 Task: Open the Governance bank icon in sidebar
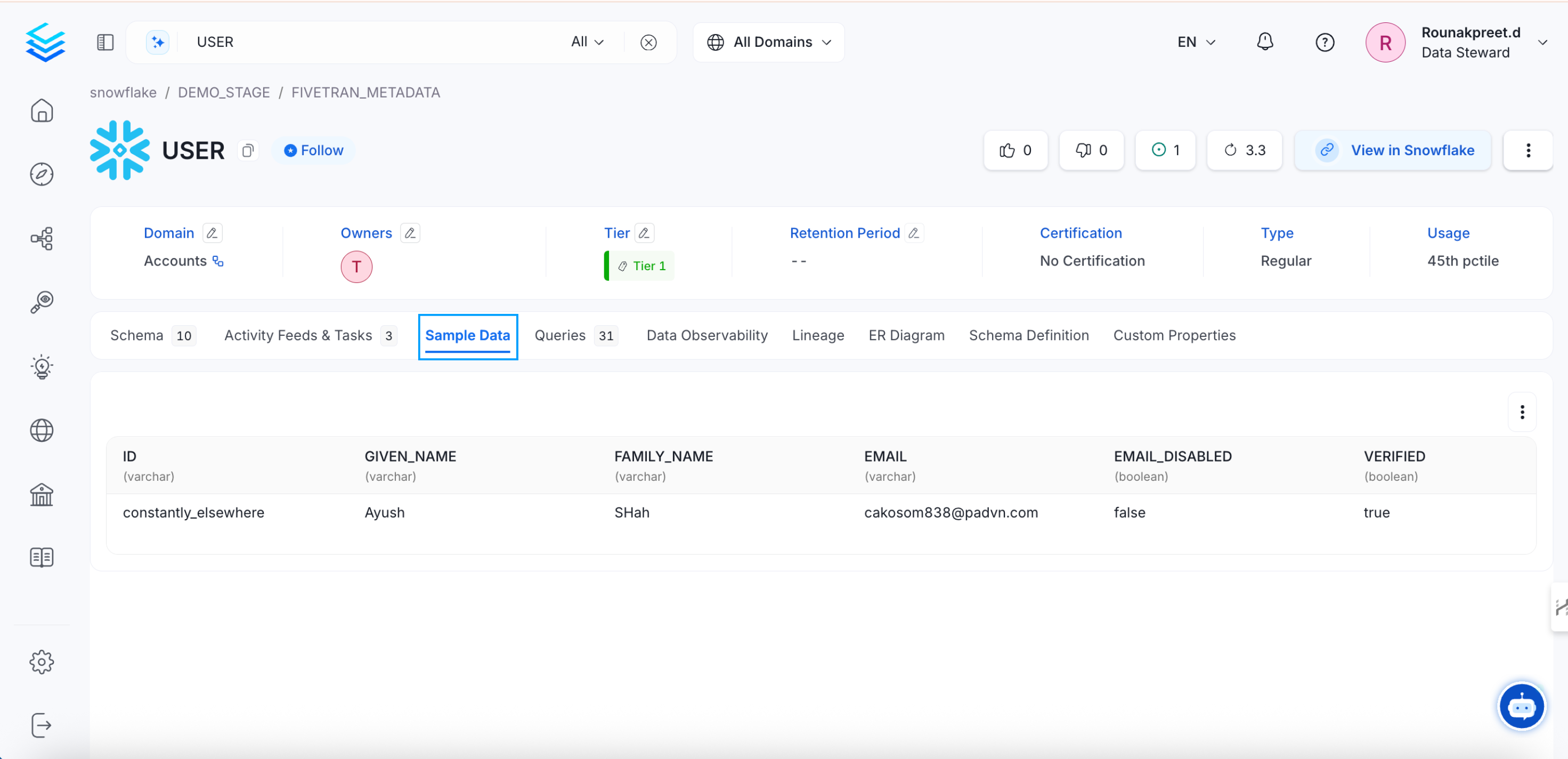(x=42, y=495)
